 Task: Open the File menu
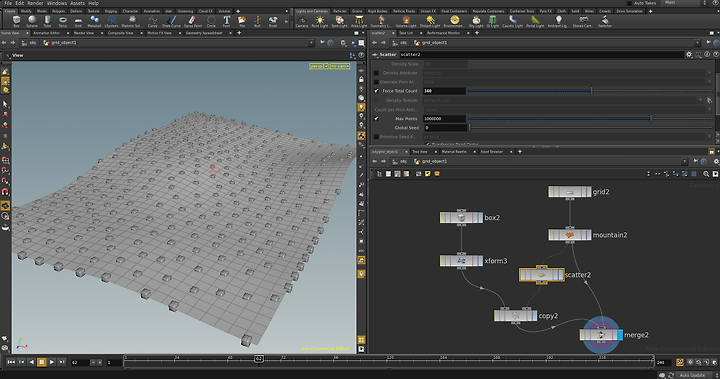[x=8, y=3]
